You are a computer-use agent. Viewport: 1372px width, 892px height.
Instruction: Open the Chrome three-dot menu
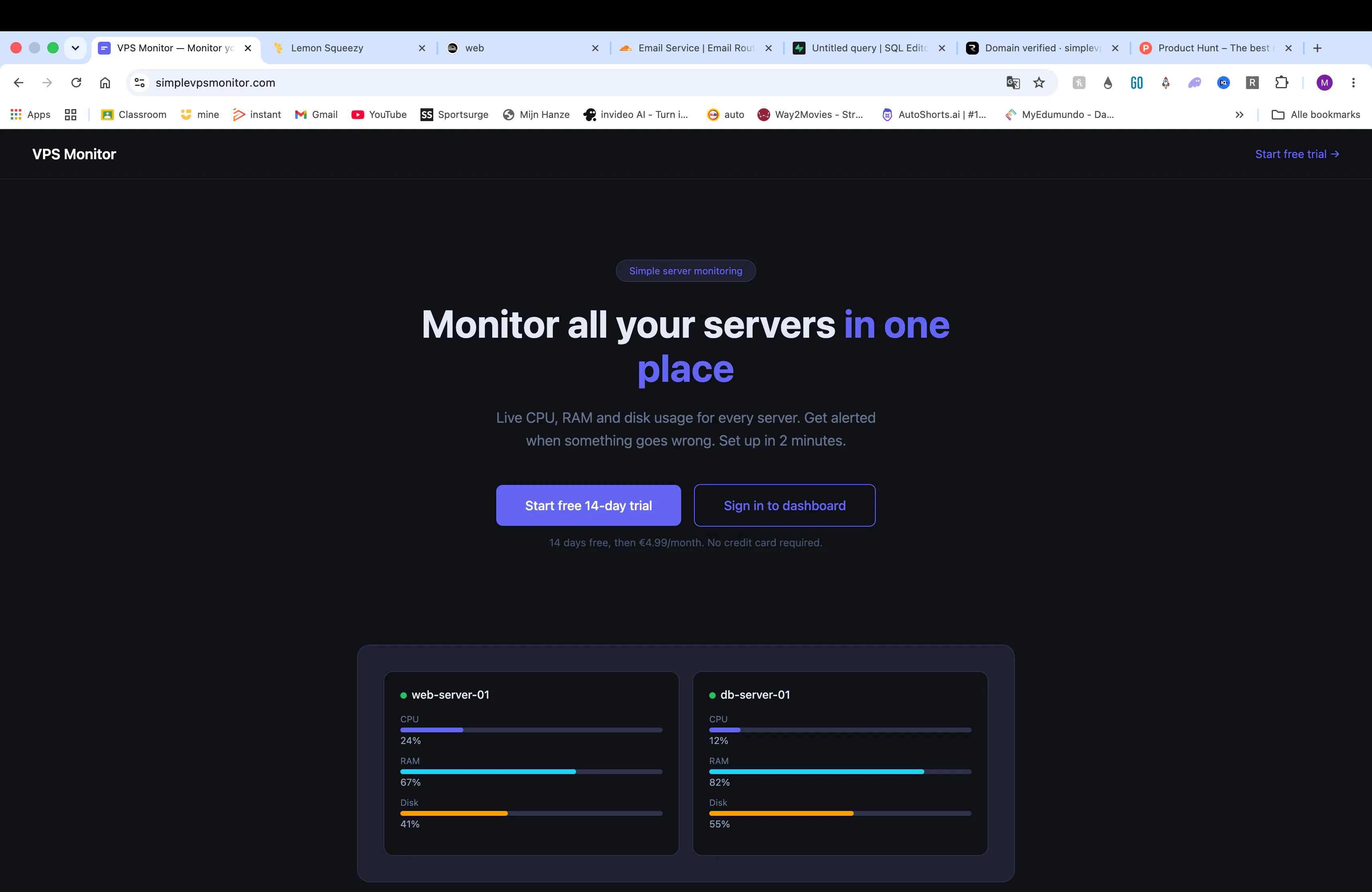[1353, 82]
